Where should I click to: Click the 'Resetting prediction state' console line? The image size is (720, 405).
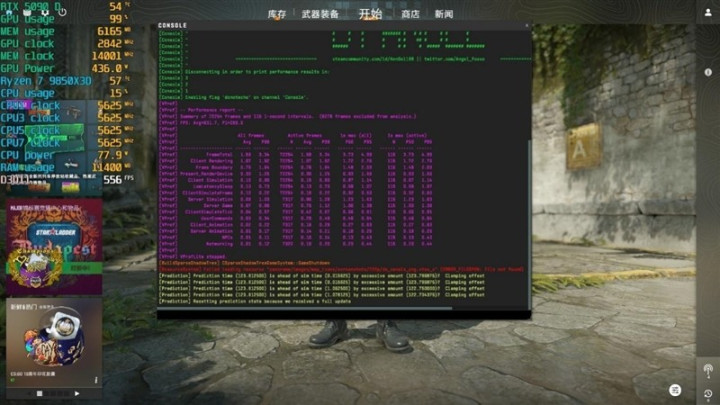click(x=272, y=302)
